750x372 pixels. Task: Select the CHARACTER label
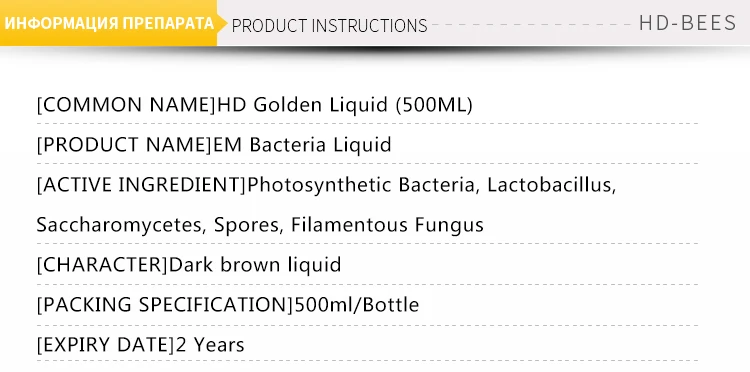click(x=103, y=264)
